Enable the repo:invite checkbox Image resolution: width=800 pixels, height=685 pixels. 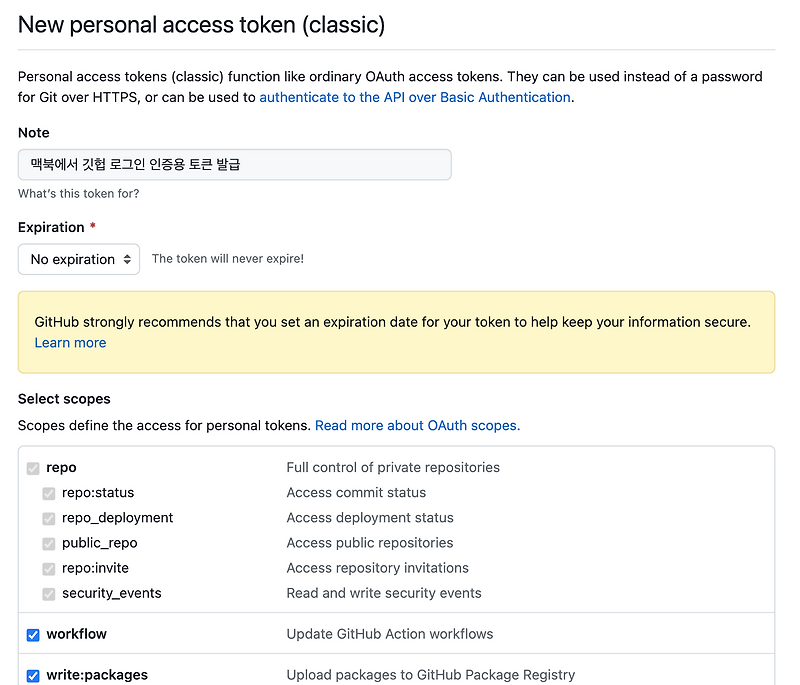(48, 568)
